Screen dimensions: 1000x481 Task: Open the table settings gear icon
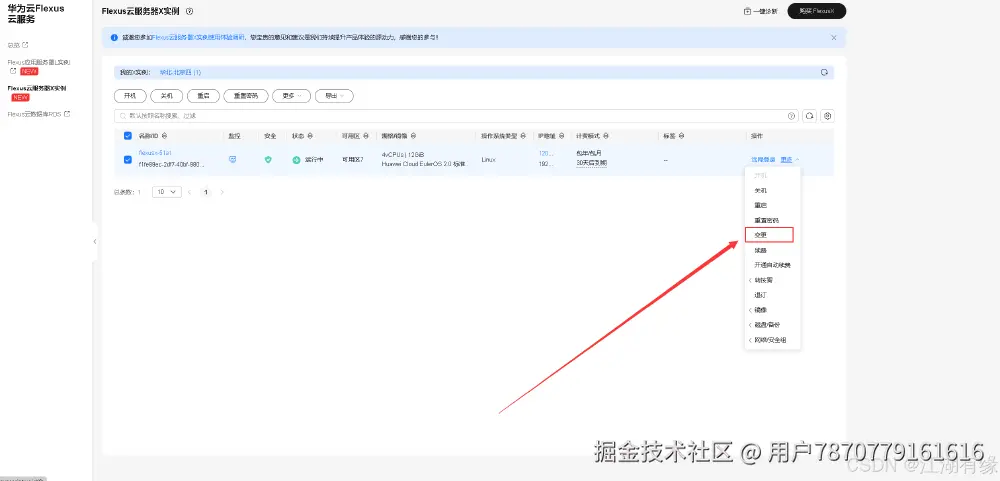[828, 116]
